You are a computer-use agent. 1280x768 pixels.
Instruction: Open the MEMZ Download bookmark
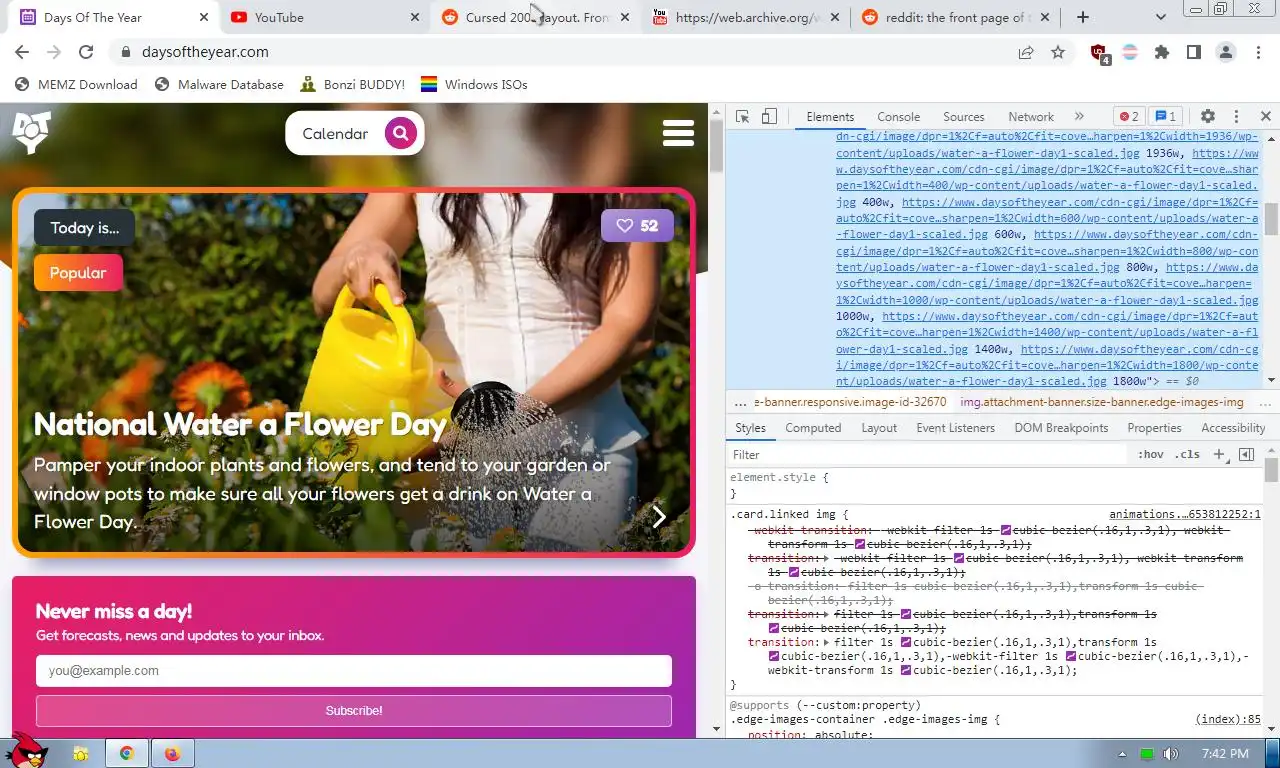tap(76, 84)
